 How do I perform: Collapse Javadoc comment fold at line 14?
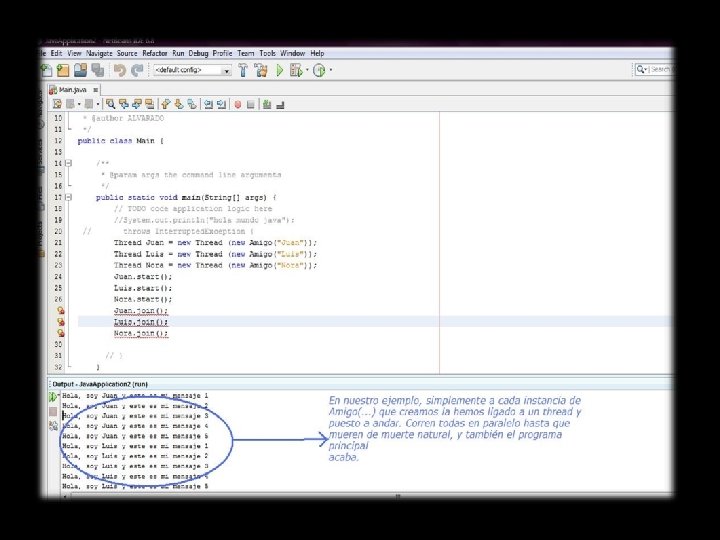pyautogui.click(x=69, y=163)
